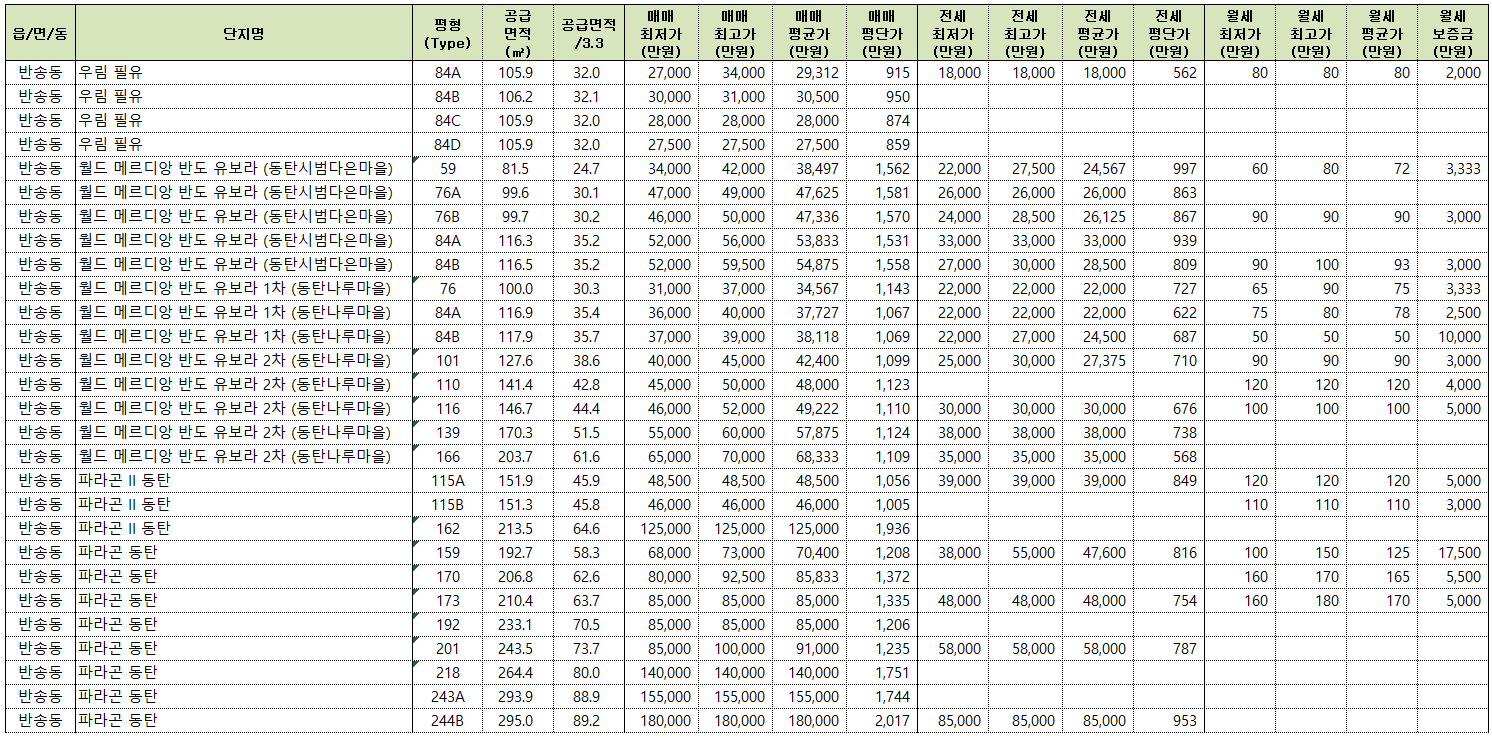Click the 매매 최저가 header cell

click(661, 33)
